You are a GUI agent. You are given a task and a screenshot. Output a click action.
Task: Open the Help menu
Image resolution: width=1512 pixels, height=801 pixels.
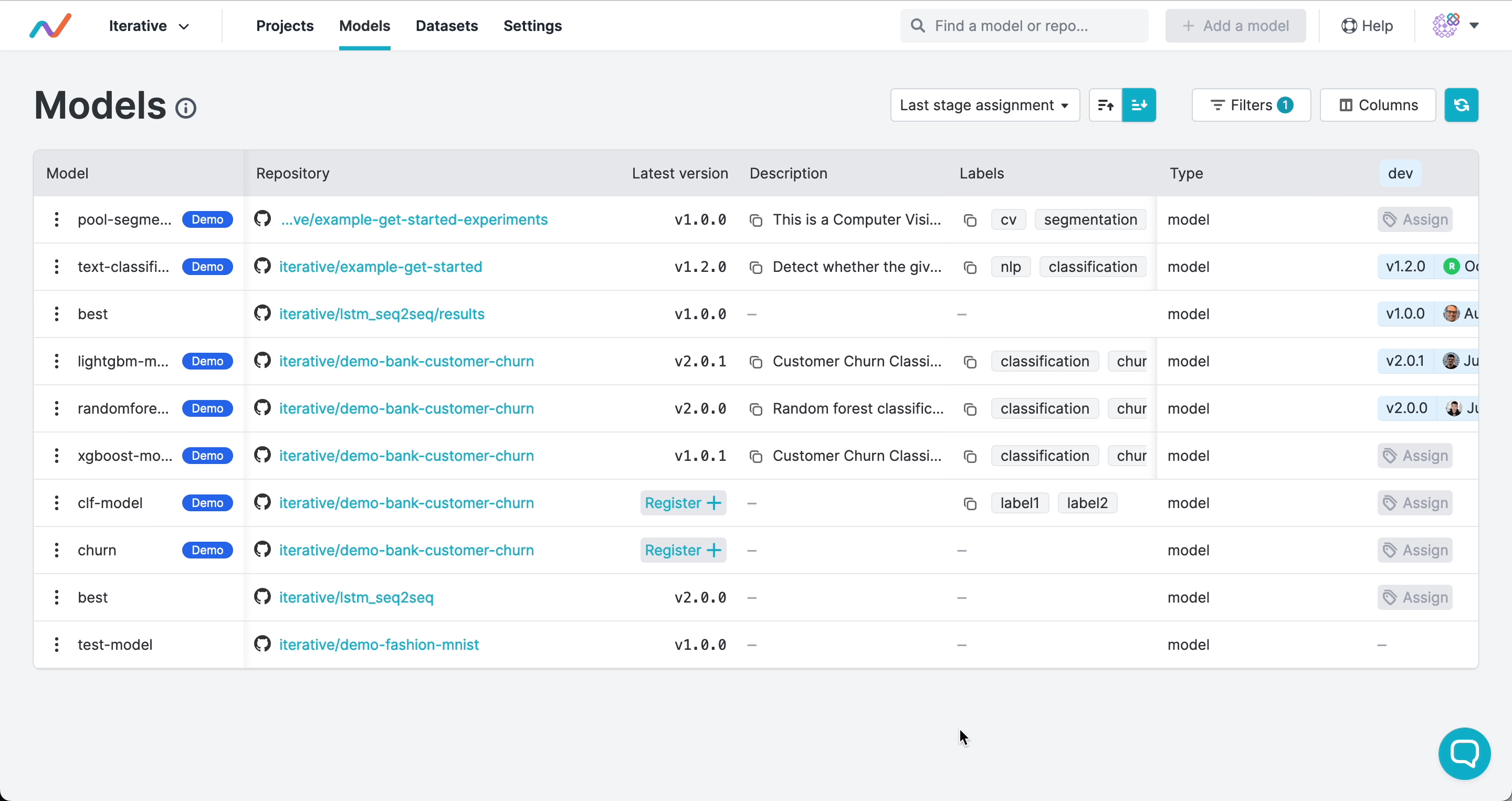point(1367,25)
